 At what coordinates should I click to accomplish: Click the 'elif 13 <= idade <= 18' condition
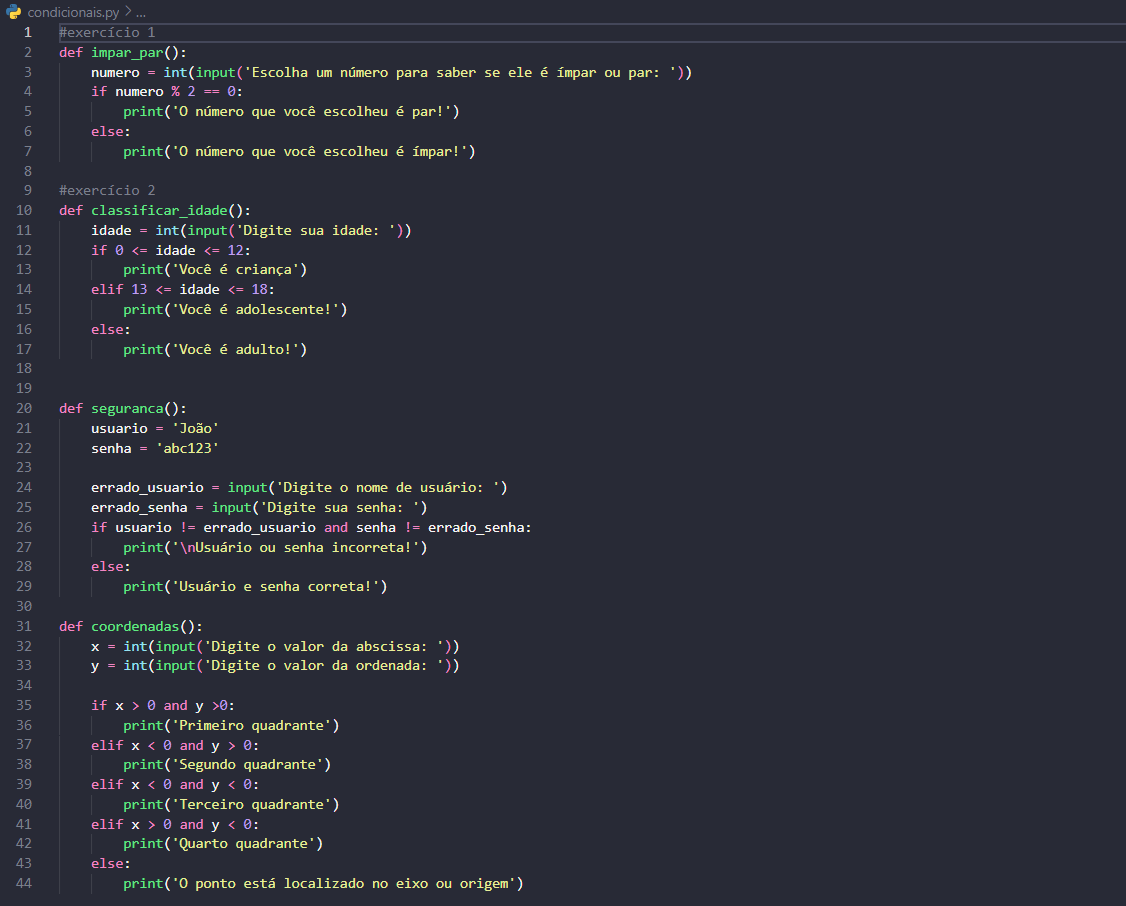(182, 289)
